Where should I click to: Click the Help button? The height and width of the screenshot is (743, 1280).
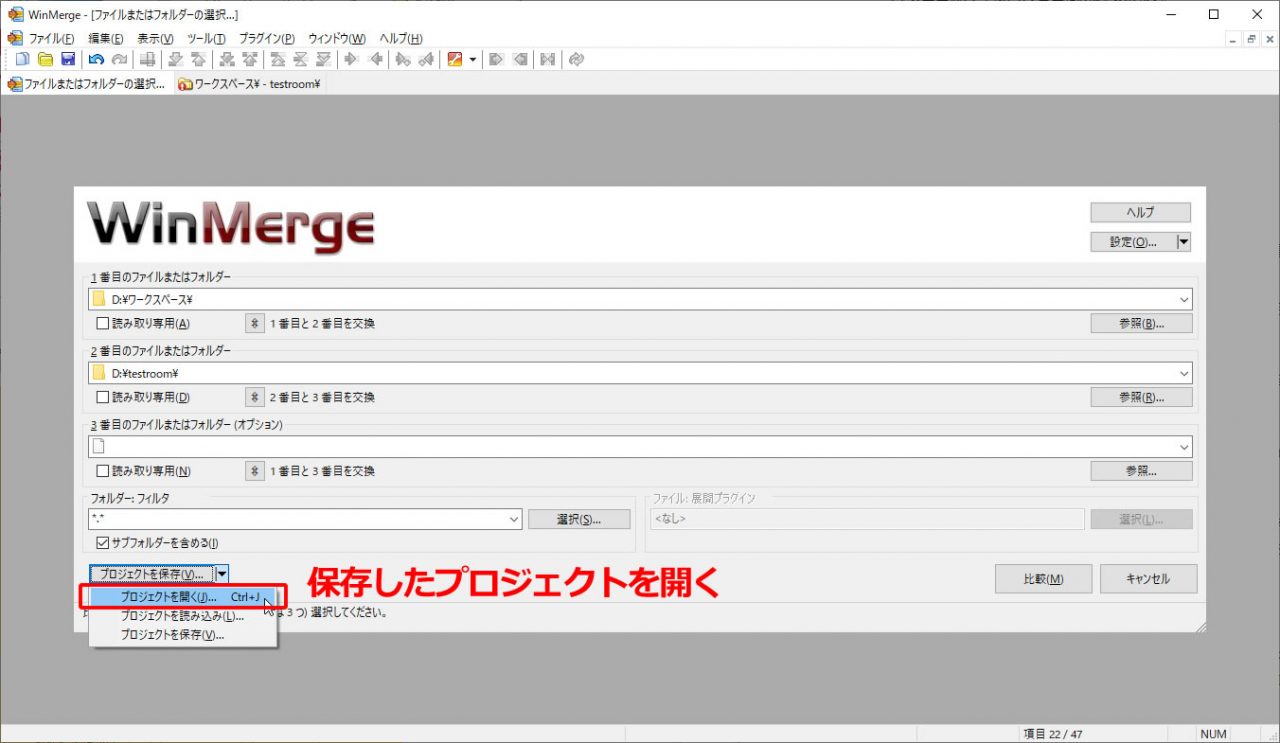[x=1140, y=212]
